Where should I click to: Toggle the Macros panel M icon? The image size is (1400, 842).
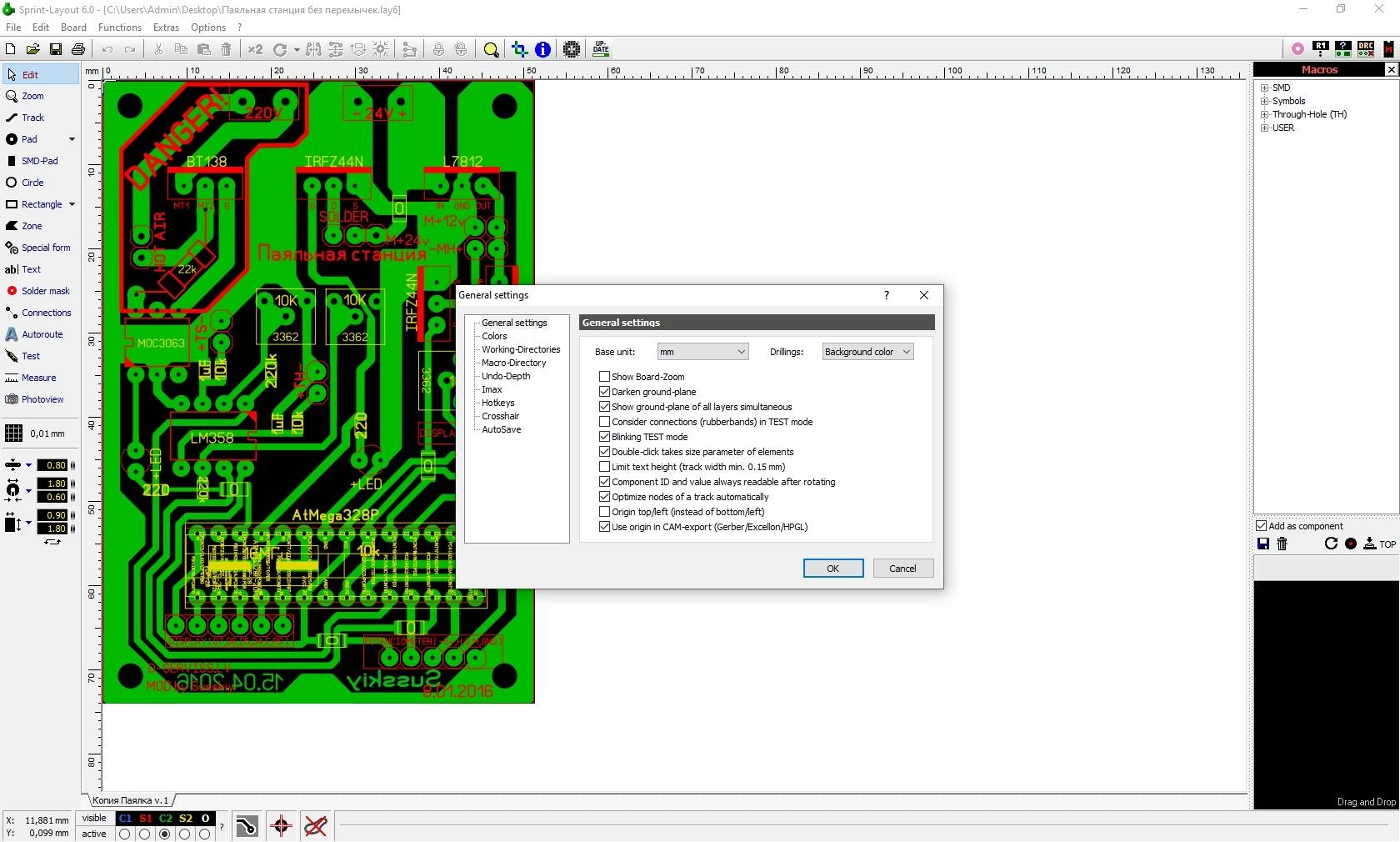point(1388,48)
